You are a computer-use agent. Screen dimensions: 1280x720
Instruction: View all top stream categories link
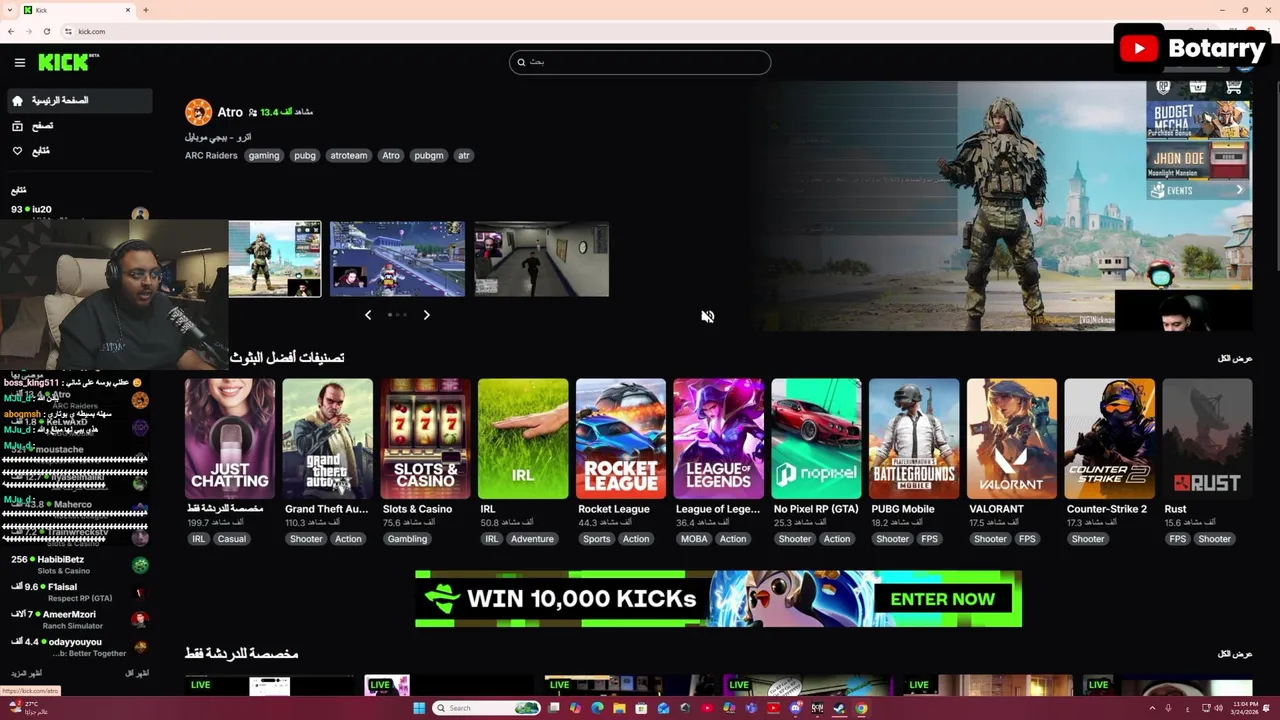tap(1235, 358)
